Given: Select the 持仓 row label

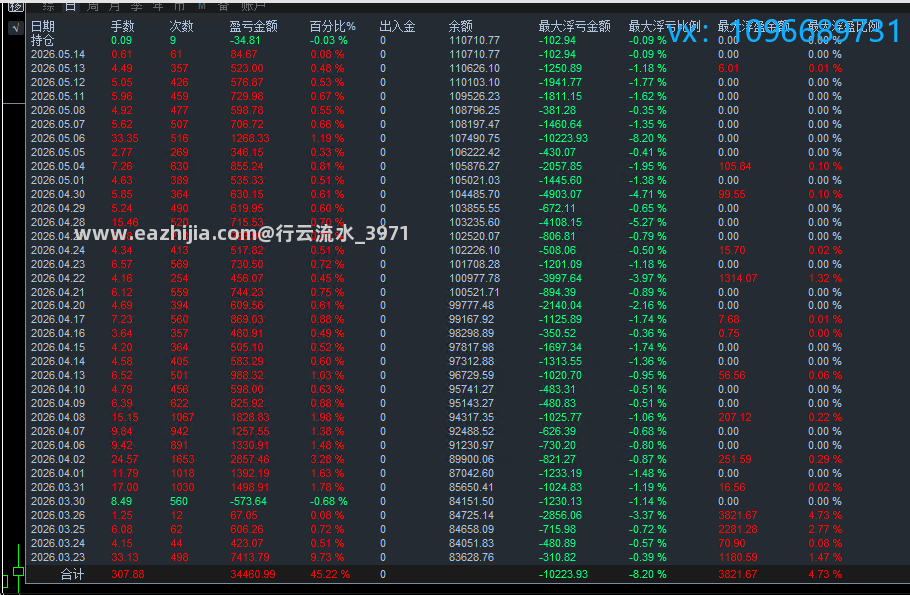Looking at the screenshot, I should point(42,40).
